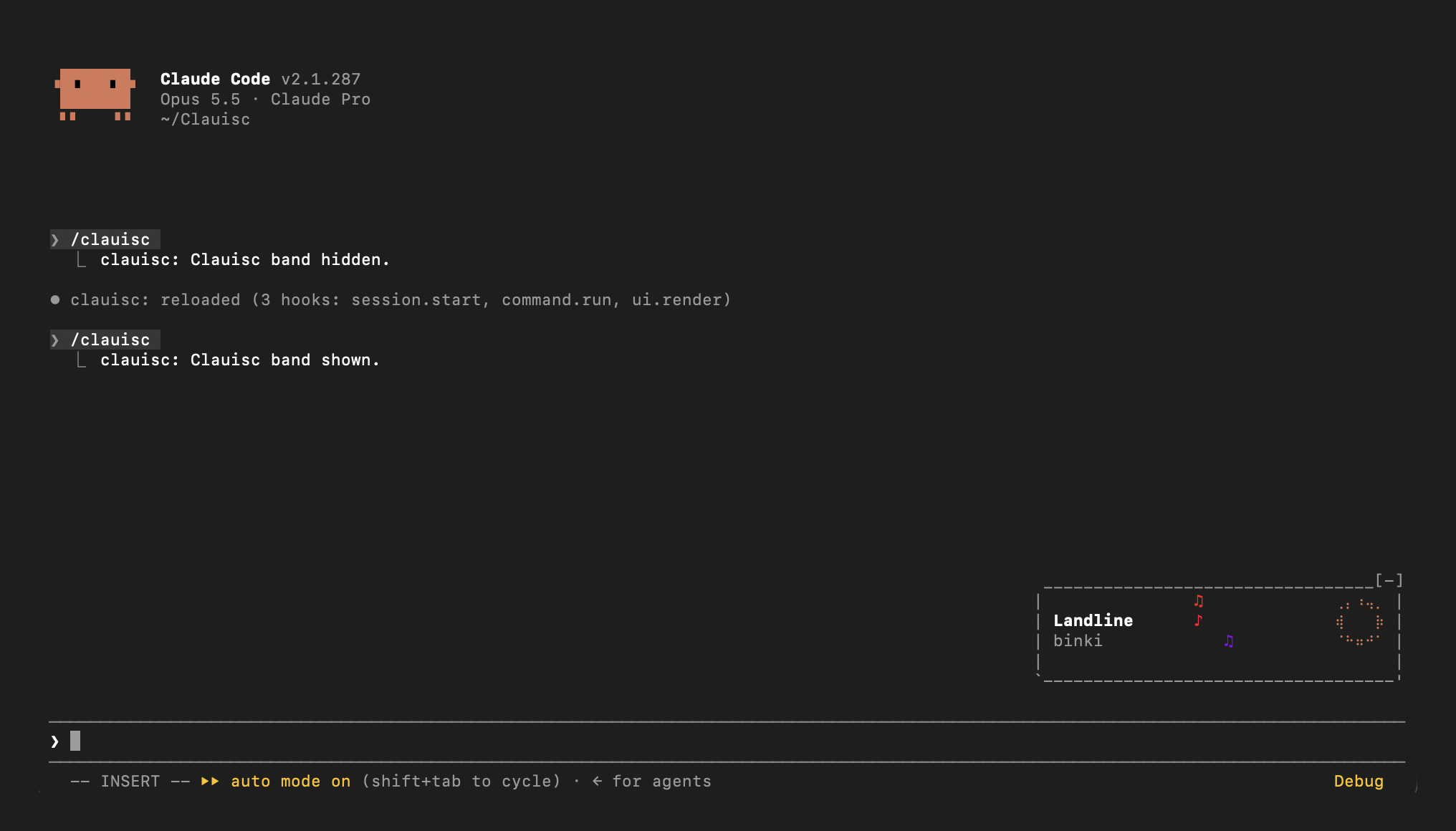1456x831 pixels.
Task: Click the 'Opus 5.5 · Claude Pro' model line
Action: pyautogui.click(x=265, y=100)
